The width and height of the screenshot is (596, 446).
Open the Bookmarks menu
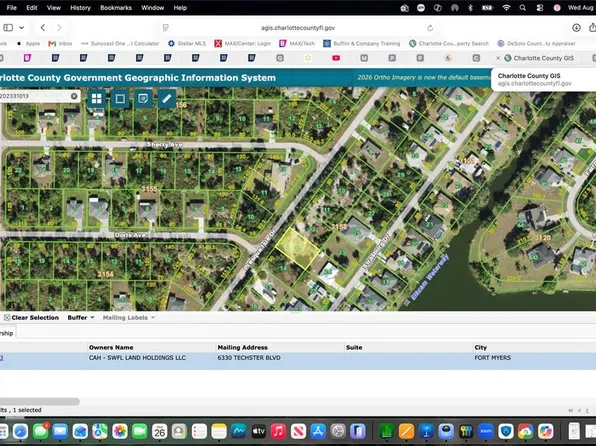(x=116, y=8)
